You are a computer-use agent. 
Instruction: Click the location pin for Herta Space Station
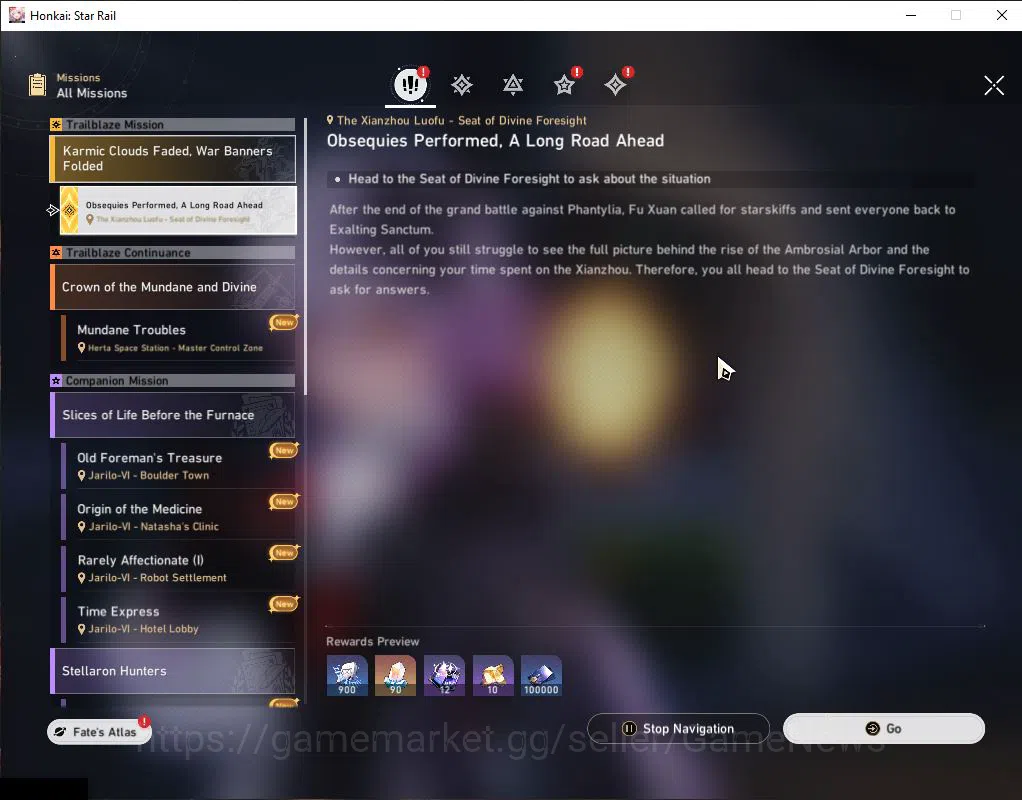[81, 348]
